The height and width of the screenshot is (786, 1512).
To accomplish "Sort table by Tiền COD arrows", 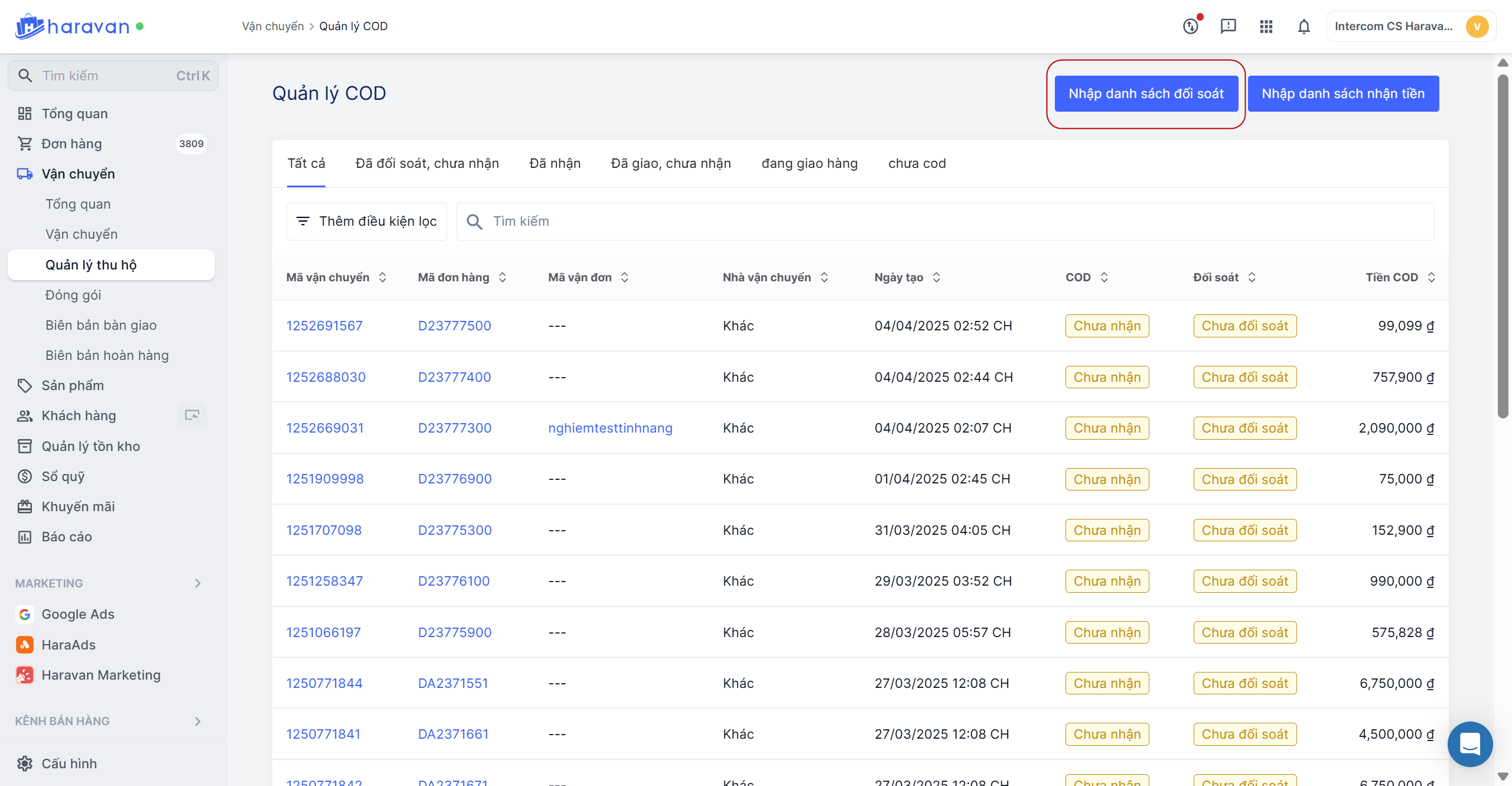I will coord(1432,277).
